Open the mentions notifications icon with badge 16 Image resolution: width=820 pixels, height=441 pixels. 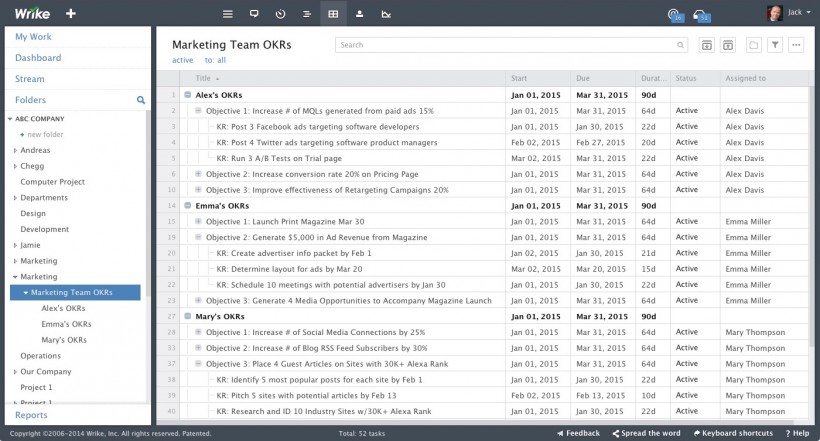pos(675,15)
